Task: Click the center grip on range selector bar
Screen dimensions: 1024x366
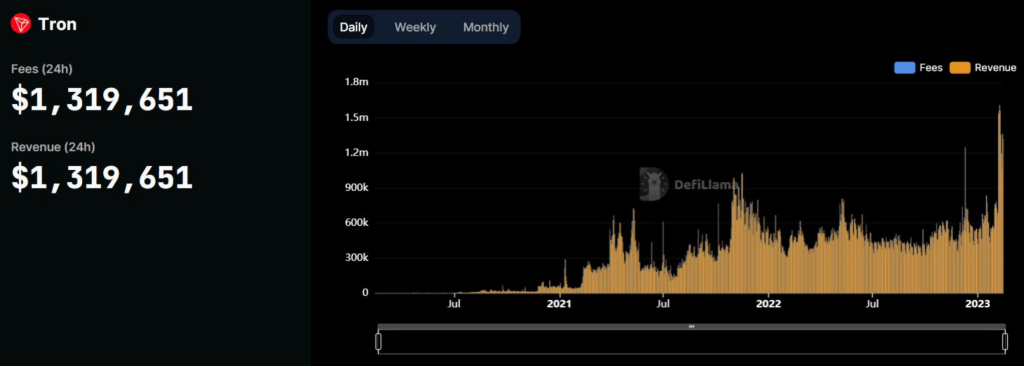Action: 692,326
